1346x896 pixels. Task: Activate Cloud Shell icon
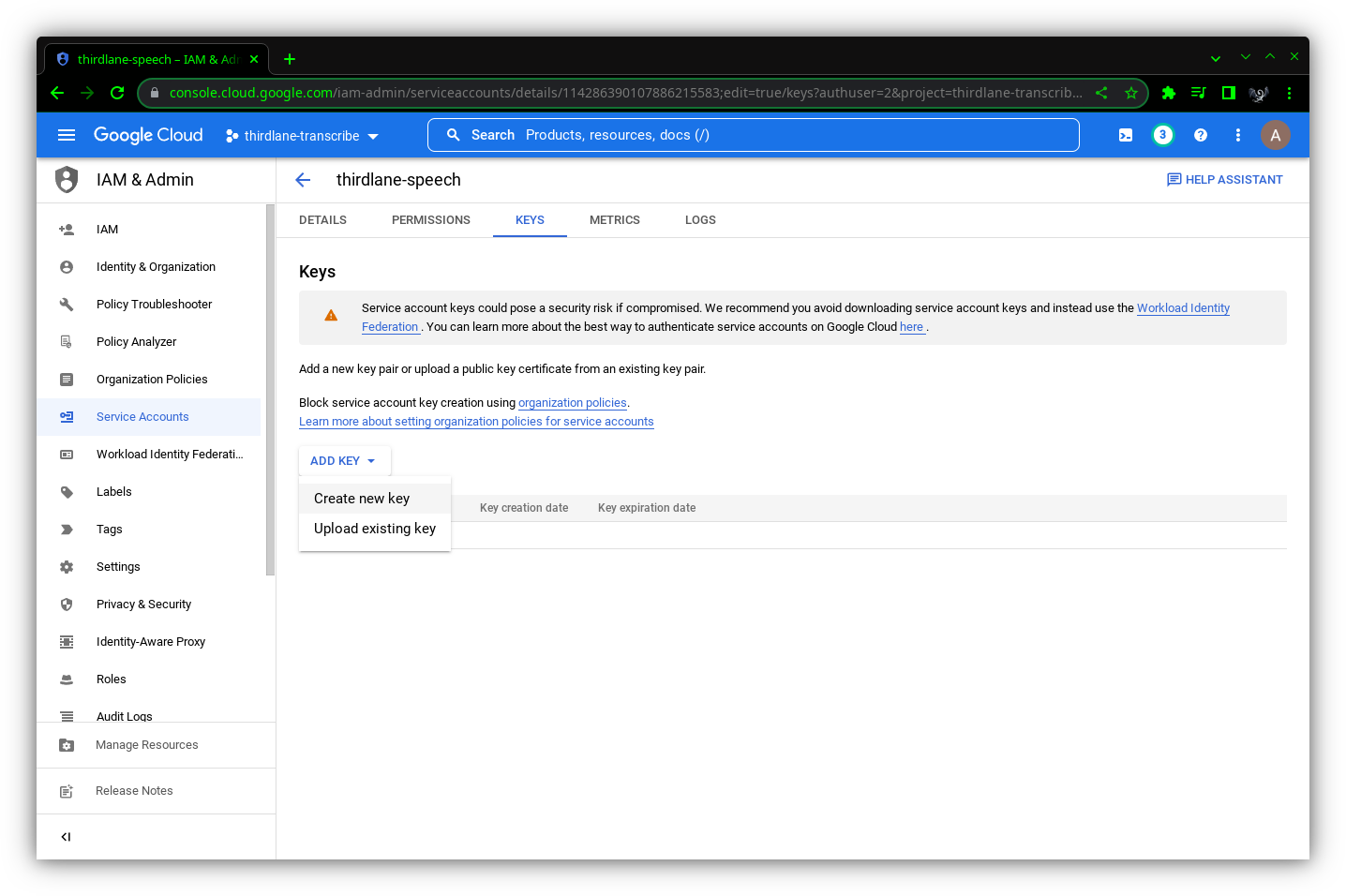coord(1126,135)
